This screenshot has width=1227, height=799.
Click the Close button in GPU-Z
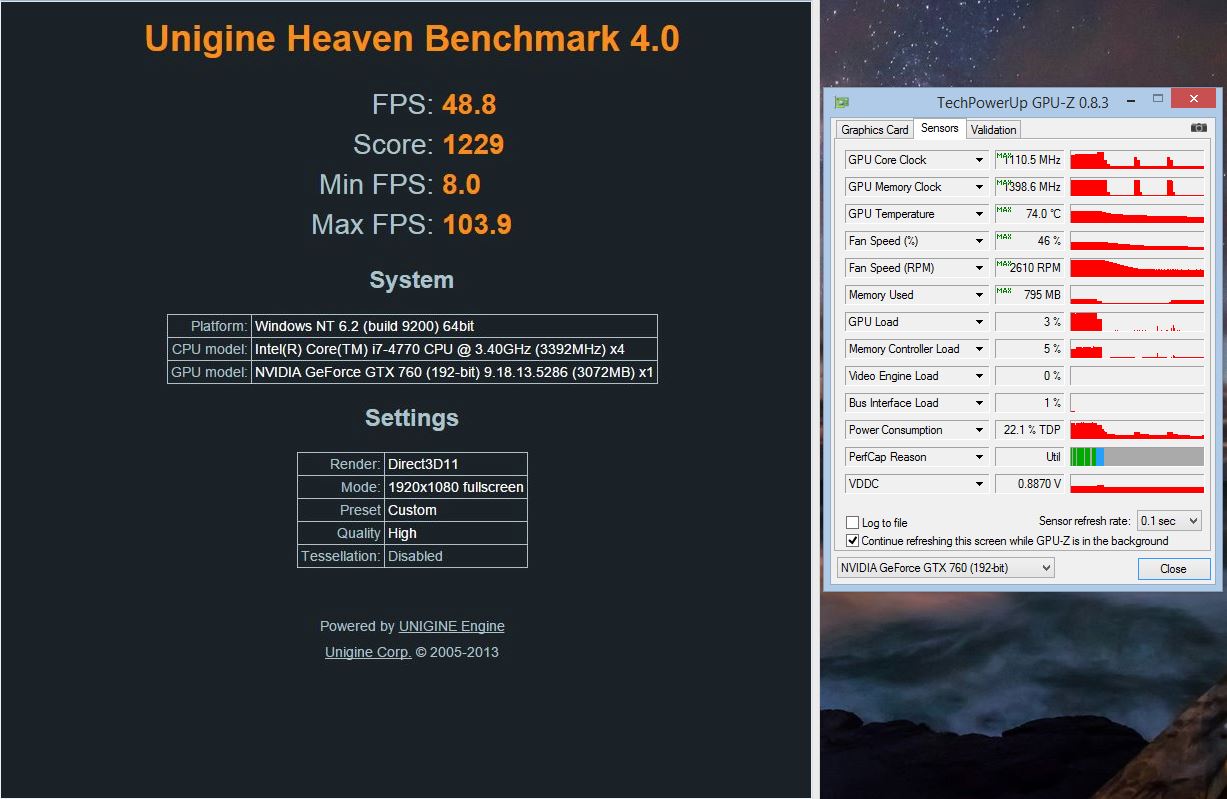[x=1173, y=569]
